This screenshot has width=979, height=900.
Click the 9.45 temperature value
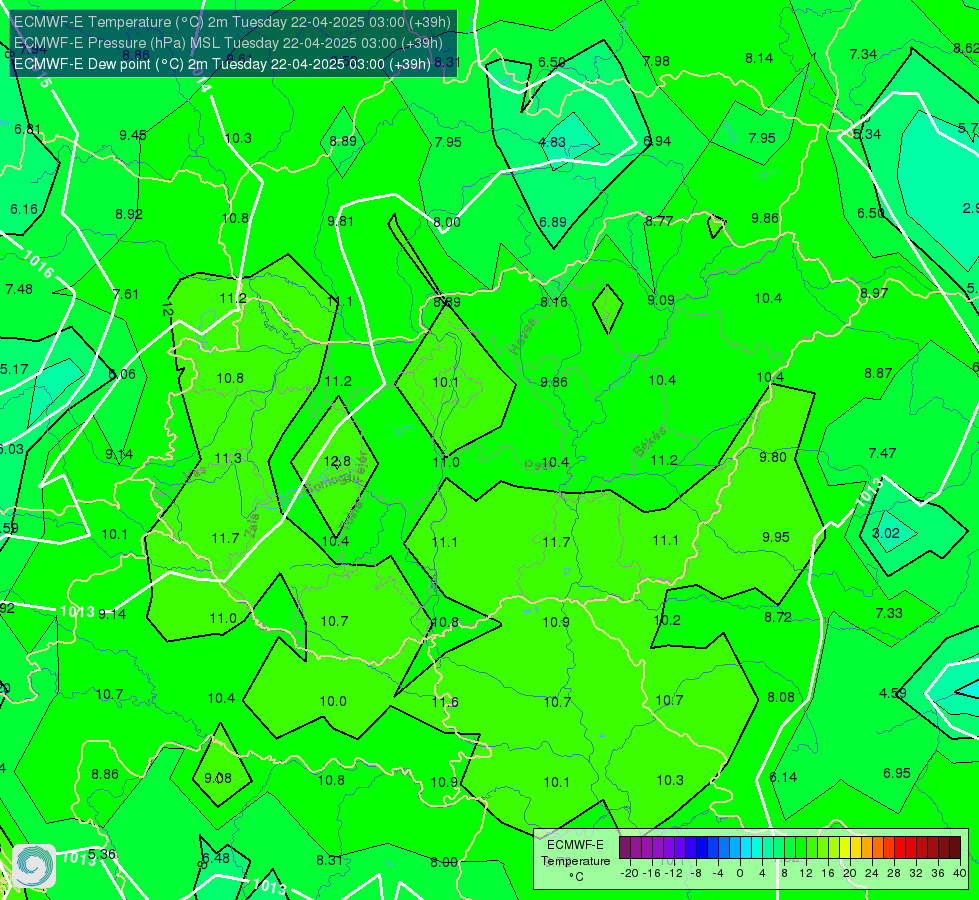pos(133,136)
